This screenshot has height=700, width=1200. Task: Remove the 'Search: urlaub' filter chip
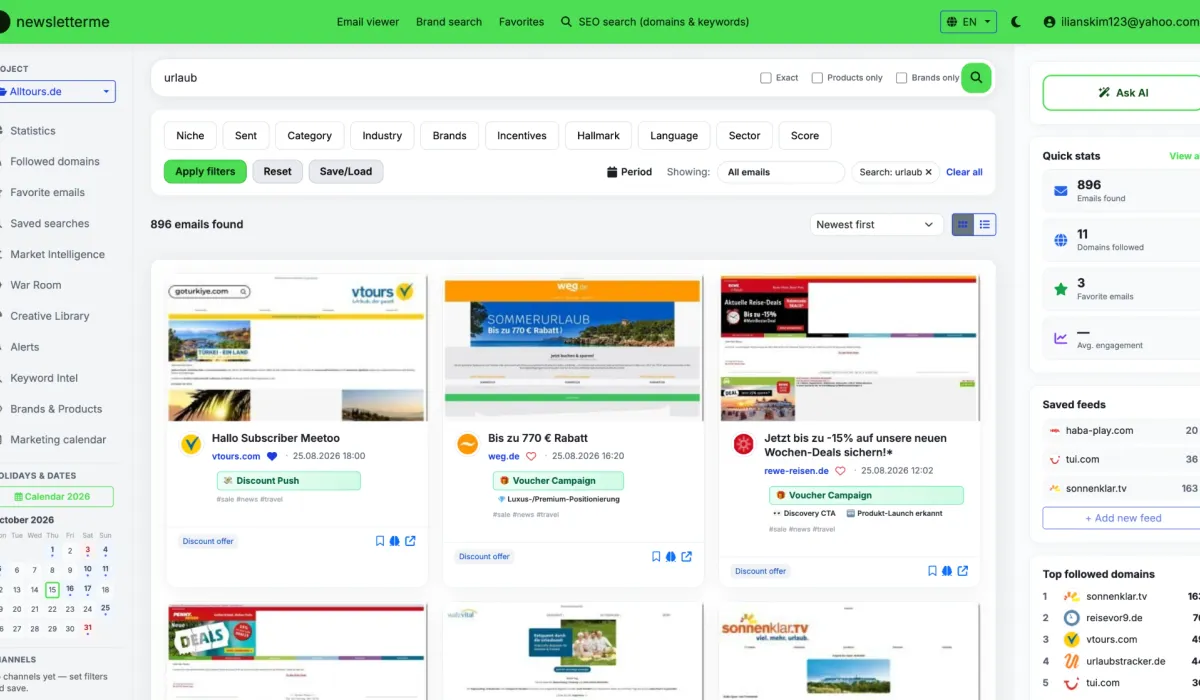[x=928, y=172]
